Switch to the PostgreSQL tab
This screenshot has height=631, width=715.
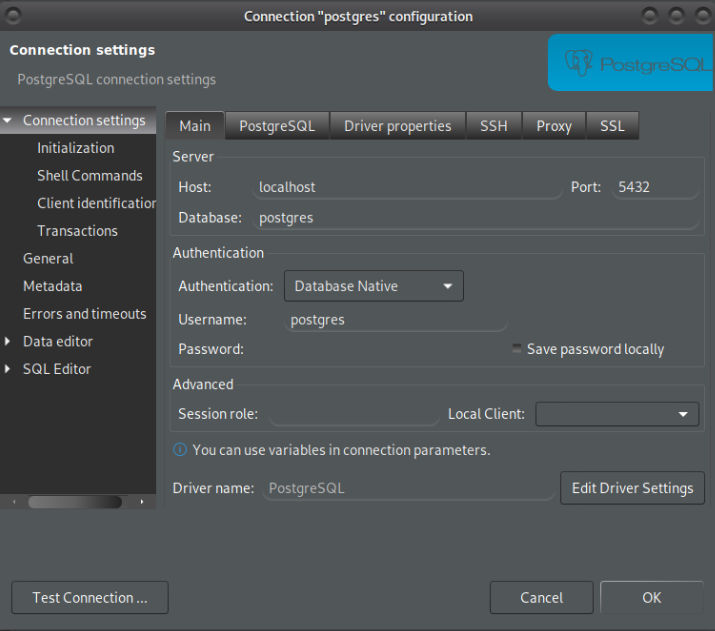[277, 126]
